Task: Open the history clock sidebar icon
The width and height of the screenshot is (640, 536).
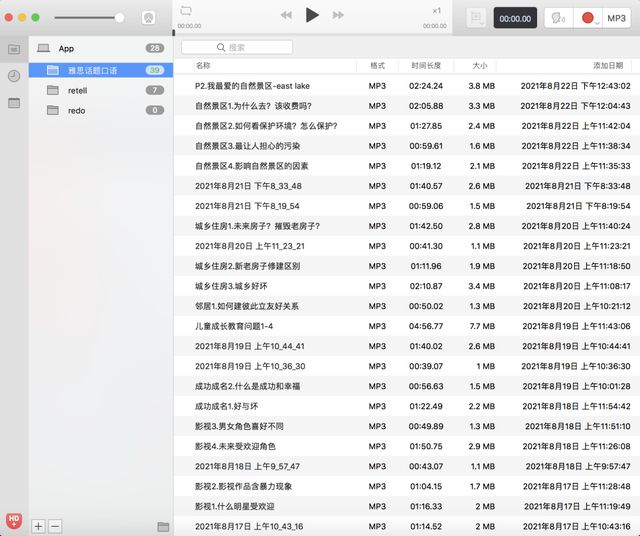Action: pos(14,76)
